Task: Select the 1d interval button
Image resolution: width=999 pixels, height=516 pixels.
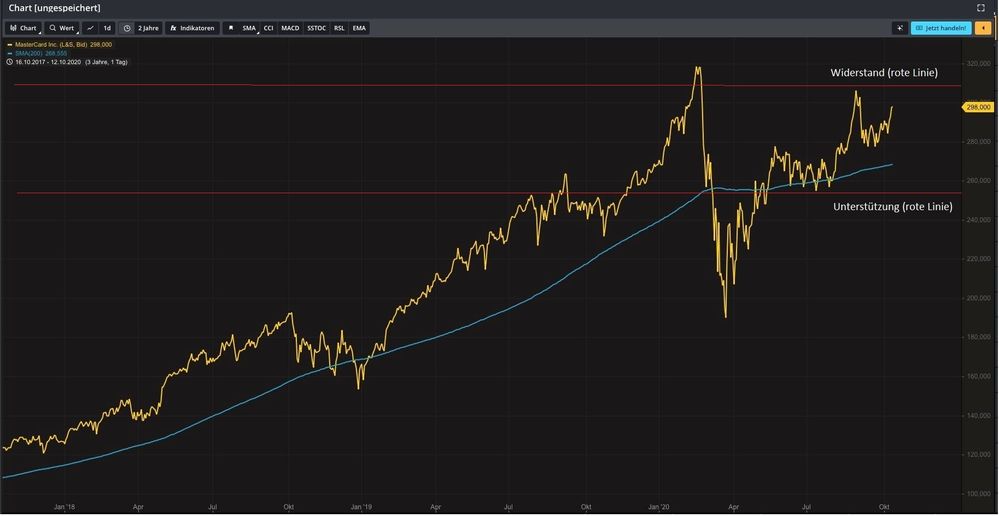Action: [x=108, y=28]
